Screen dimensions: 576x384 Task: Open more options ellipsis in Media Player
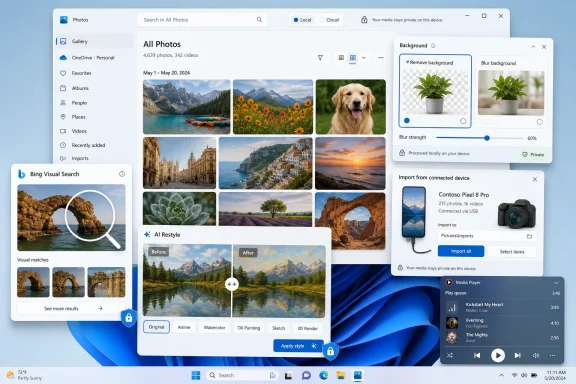552,355
